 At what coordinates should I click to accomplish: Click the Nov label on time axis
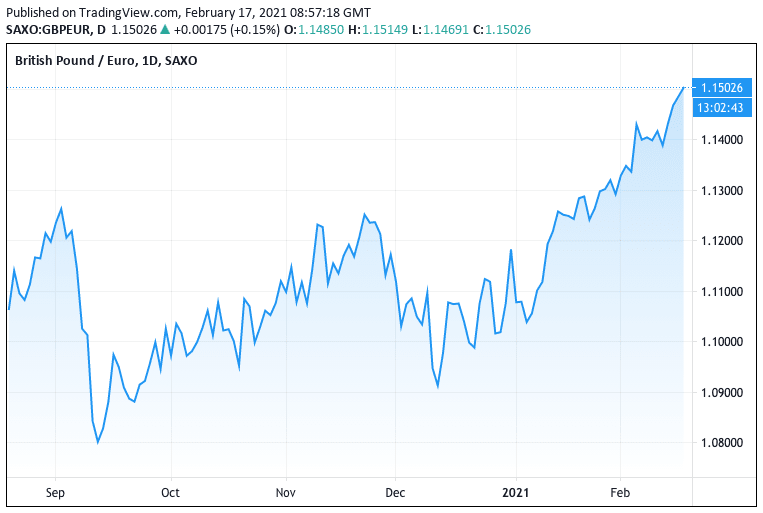286,492
